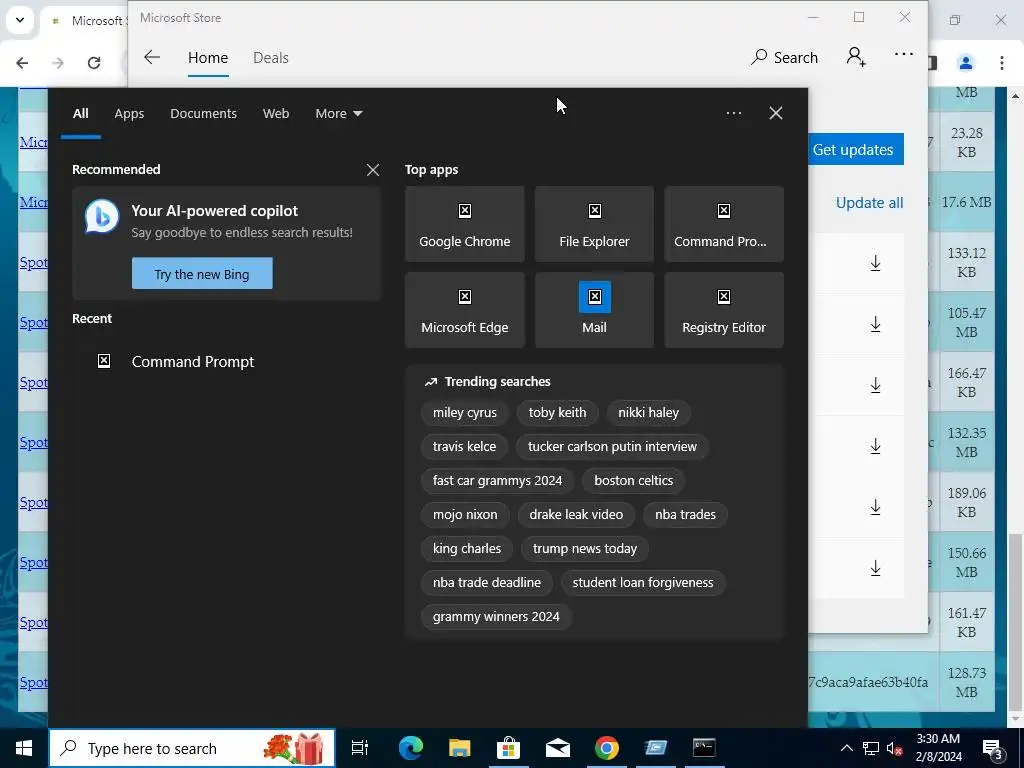Go back in Microsoft Store
Image resolution: width=1024 pixels, height=768 pixels.
152,57
